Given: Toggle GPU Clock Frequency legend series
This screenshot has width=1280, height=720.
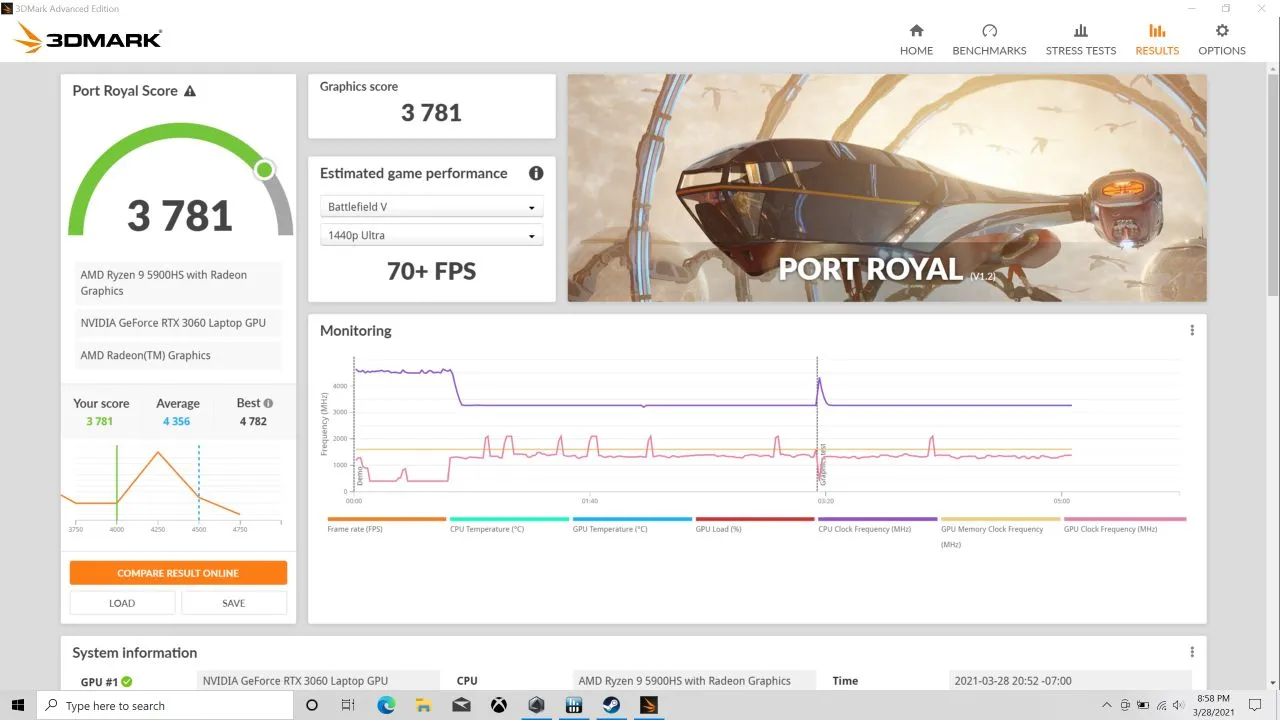Looking at the screenshot, I should 1124,524.
